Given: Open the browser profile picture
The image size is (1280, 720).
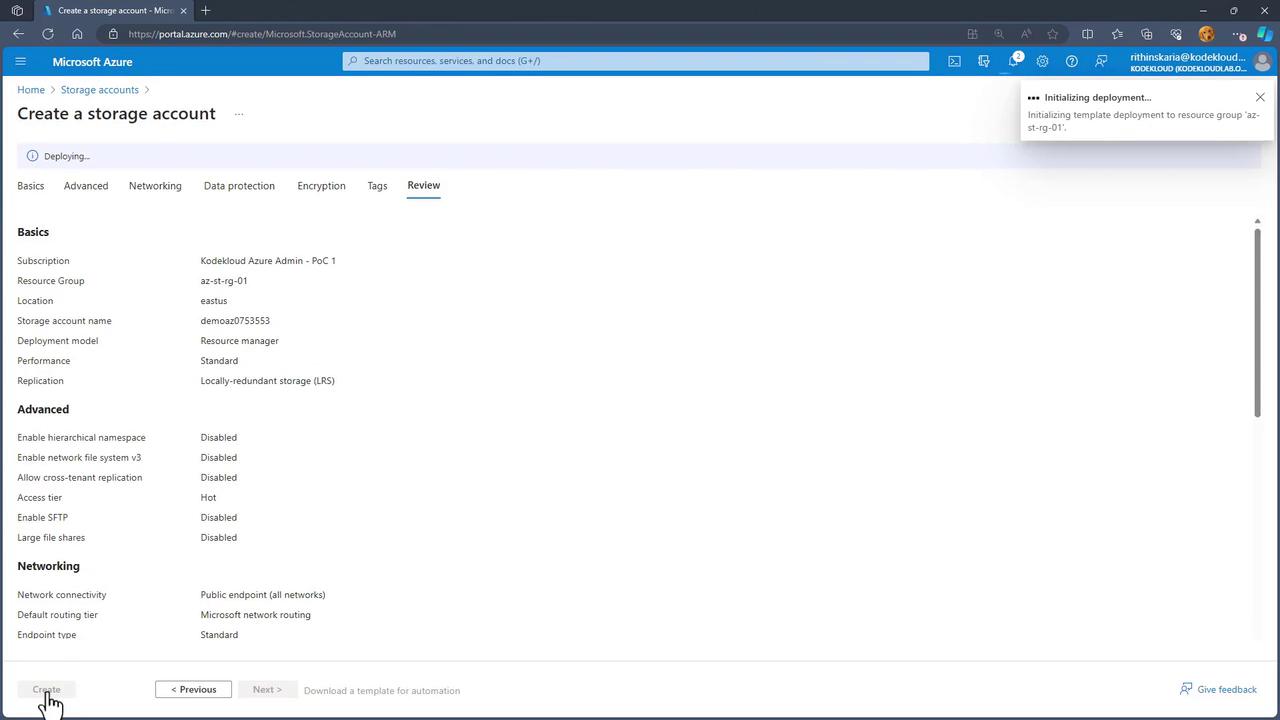Looking at the screenshot, I should click(x=1206, y=34).
